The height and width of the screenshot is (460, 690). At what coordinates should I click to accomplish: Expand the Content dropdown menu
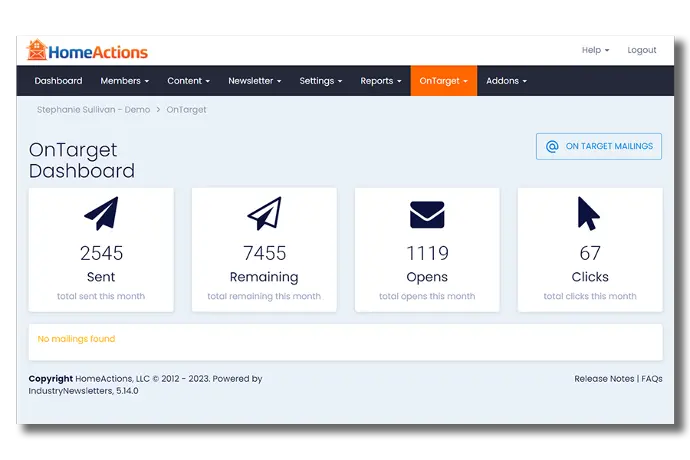188,81
